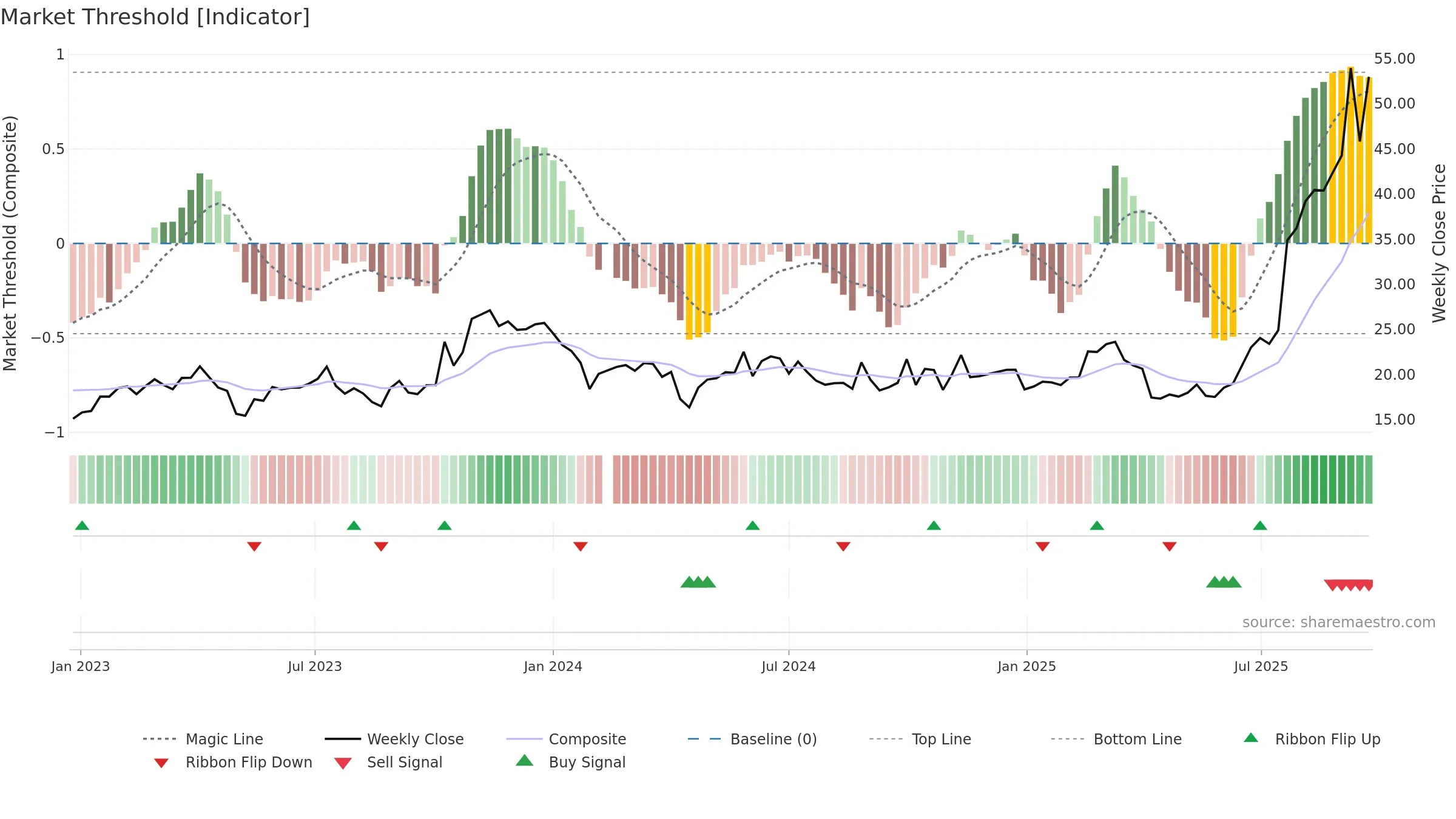Click the Weekly Close Price axis title
This screenshot has height=819, width=1456.
pos(1439,243)
